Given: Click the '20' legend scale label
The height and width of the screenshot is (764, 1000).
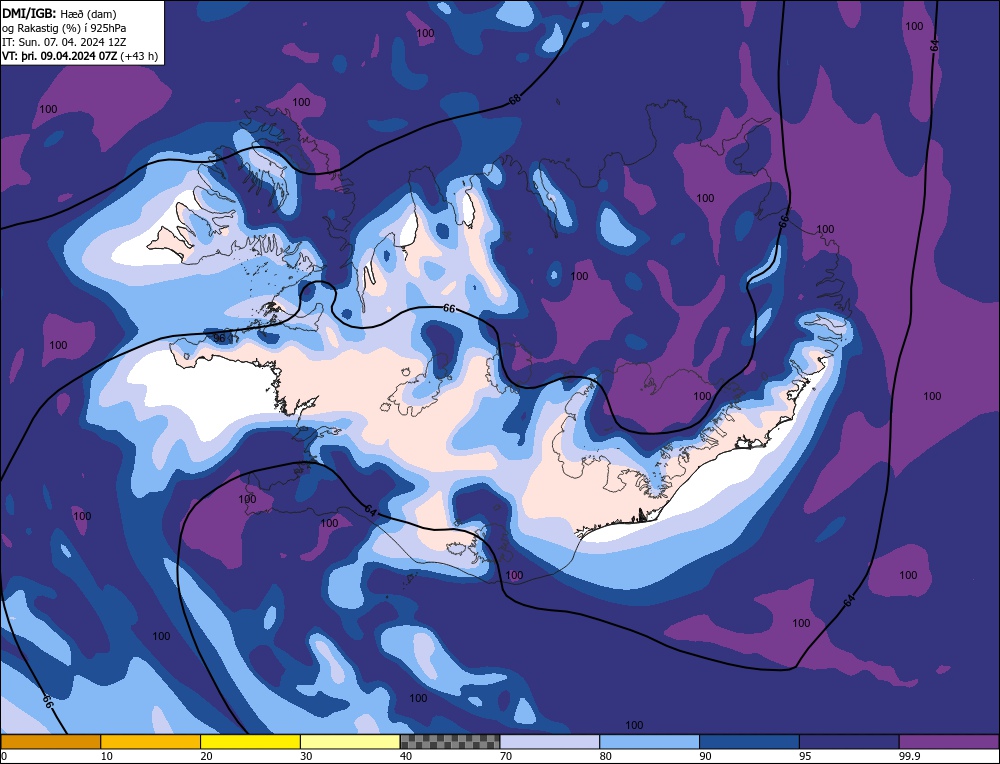Looking at the screenshot, I should point(207,756).
